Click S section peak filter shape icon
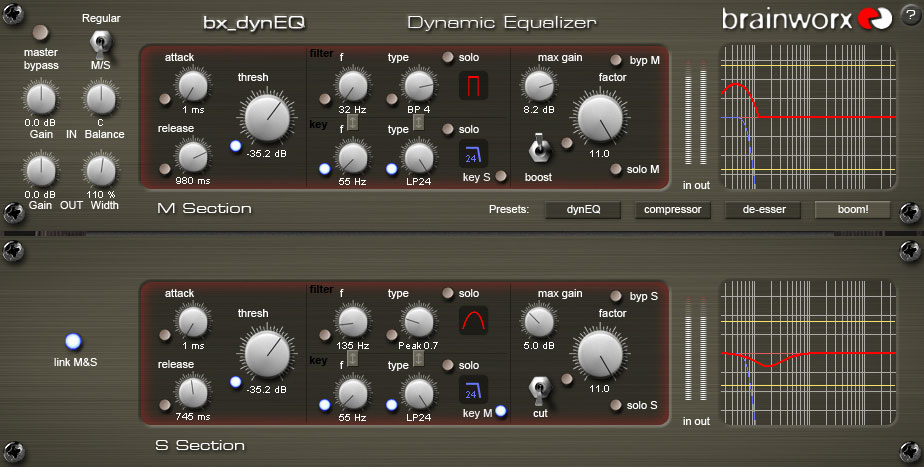The width and height of the screenshot is (924, 467). point(473,320)
